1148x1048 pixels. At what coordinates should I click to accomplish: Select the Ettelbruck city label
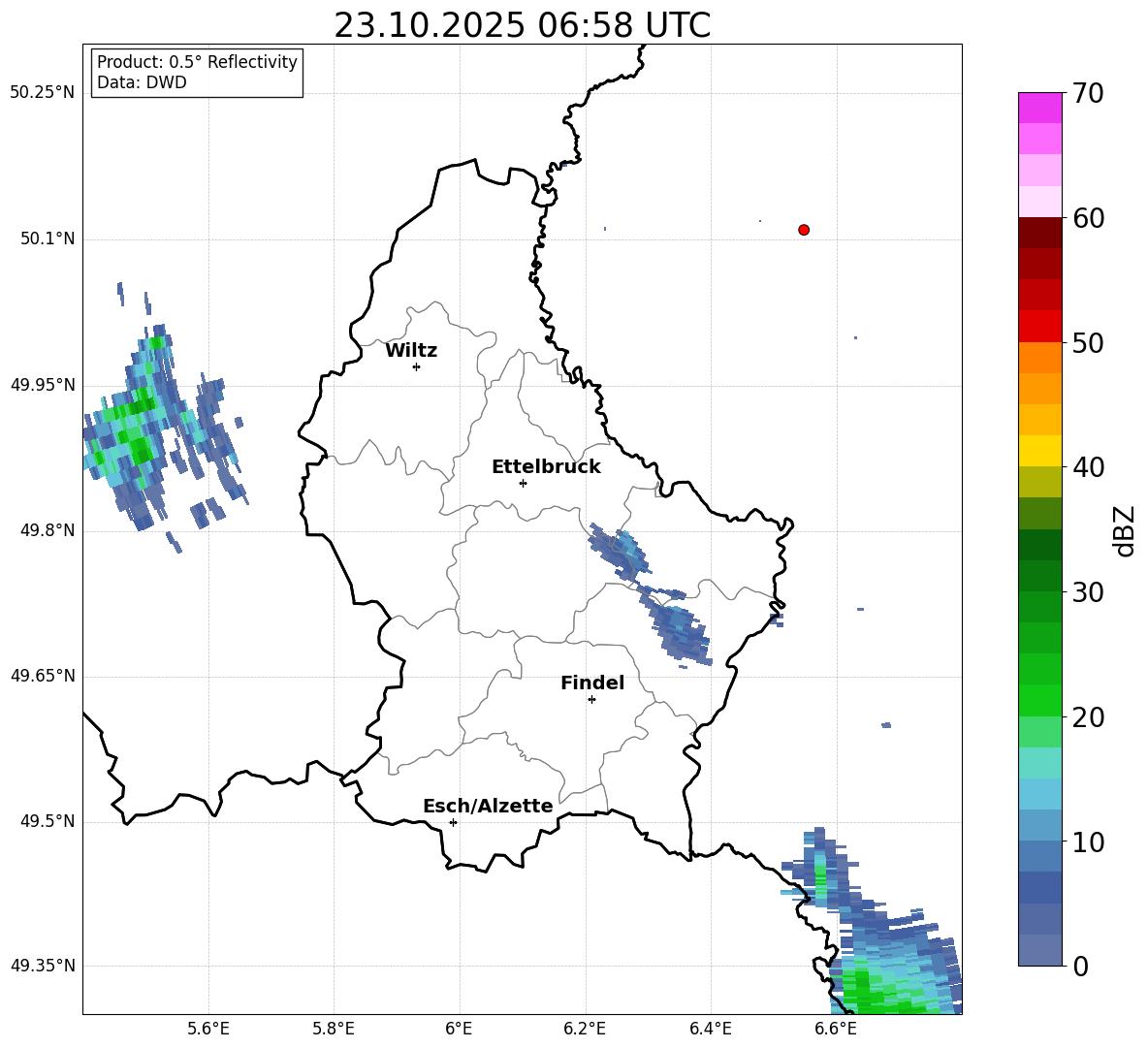tap(546, 467)
